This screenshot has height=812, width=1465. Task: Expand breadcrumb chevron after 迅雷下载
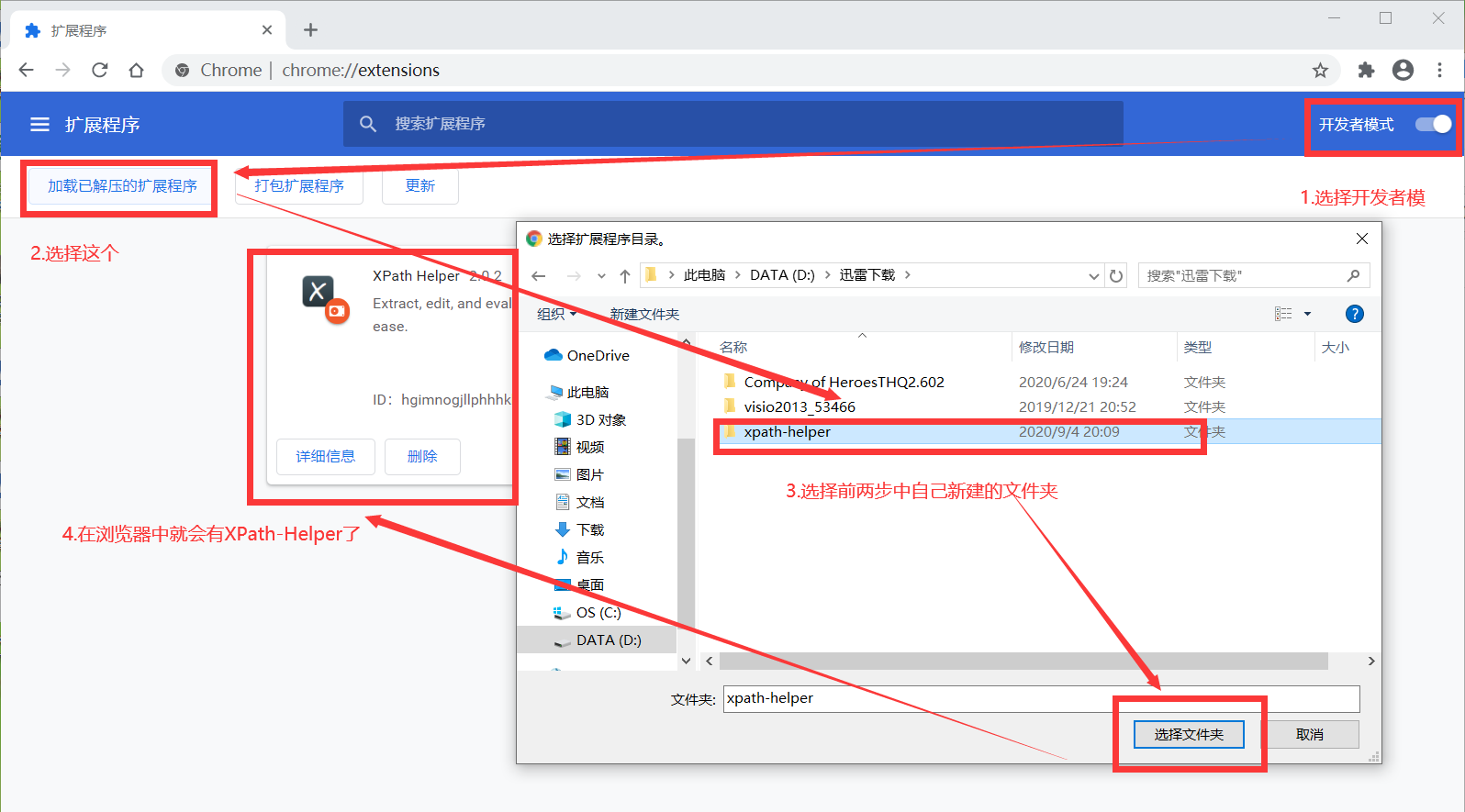(x=908, y=275)
